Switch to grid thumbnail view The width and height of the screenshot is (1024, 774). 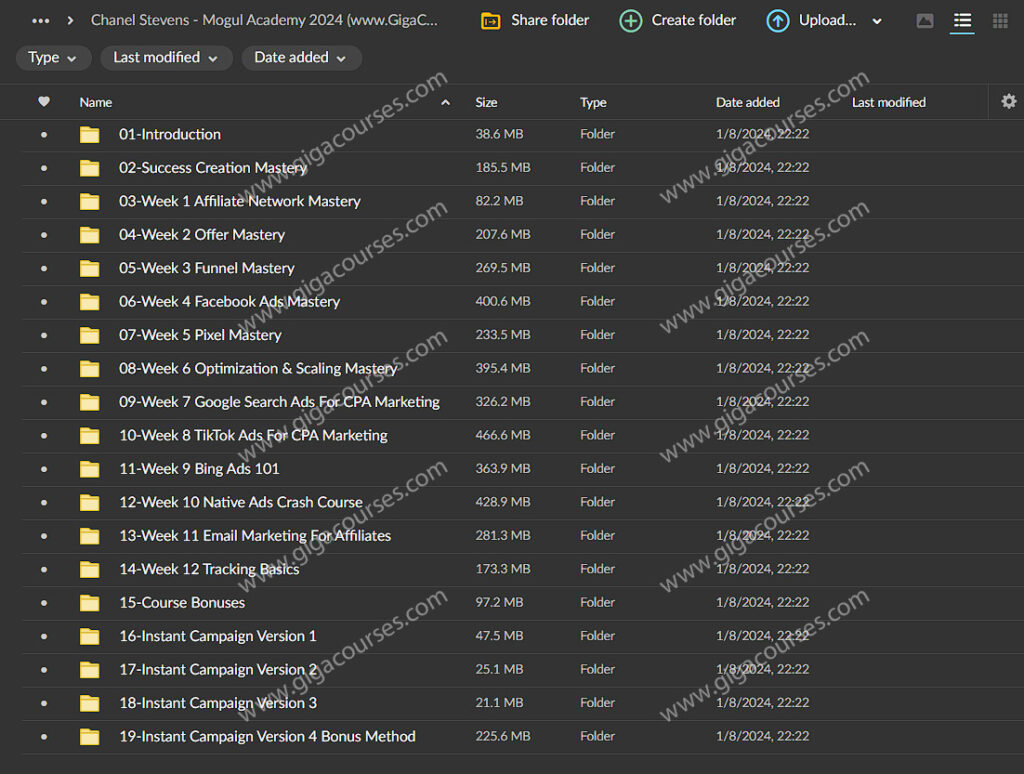tap(1000, 21)
